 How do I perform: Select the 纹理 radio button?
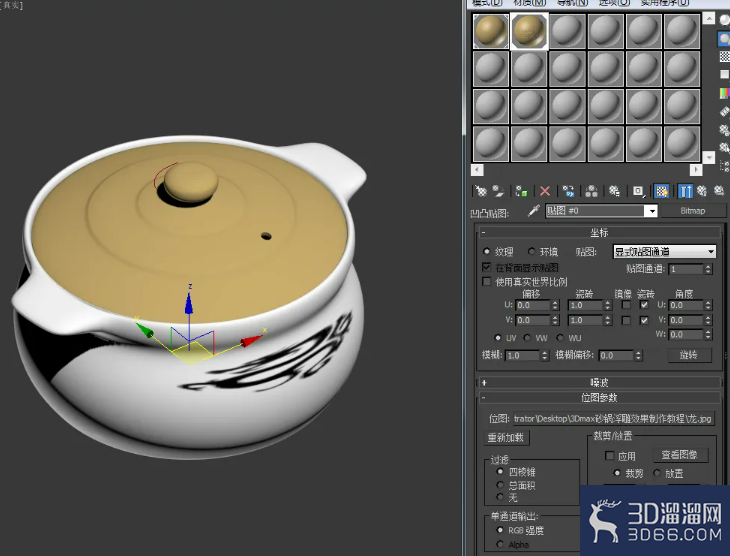coord(487,251)
